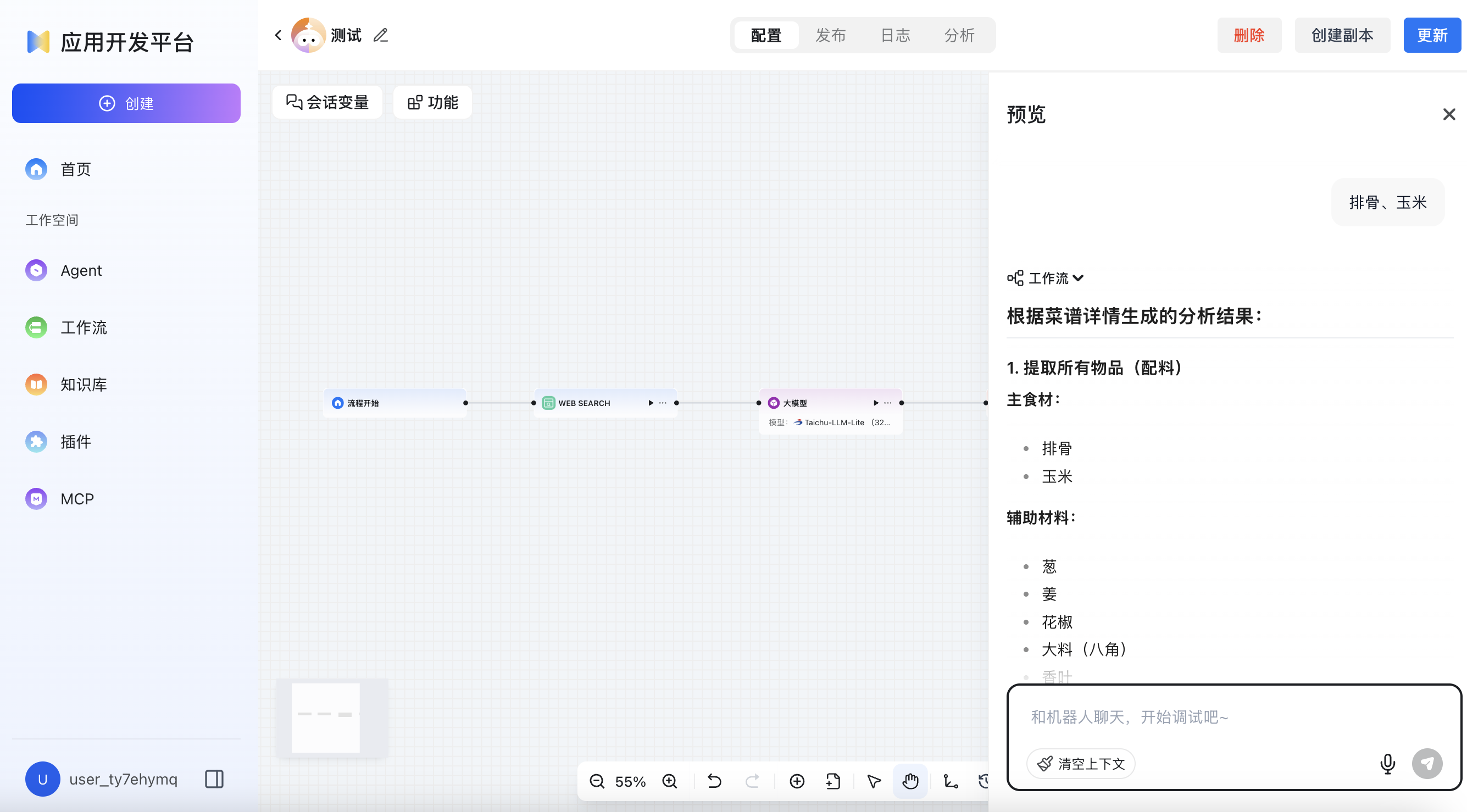
Task: Run the WEB SEARCH node play button
Action: click(651, 403)
